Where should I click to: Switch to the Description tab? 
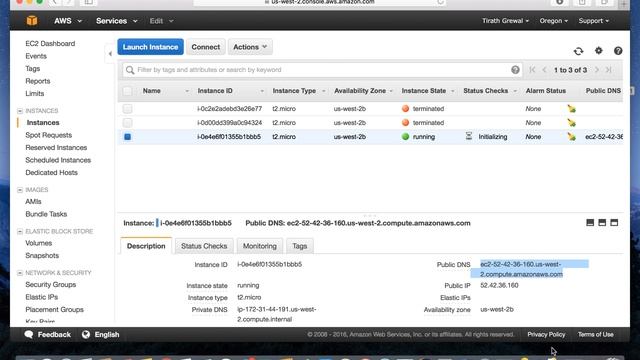tap(146, 246)
